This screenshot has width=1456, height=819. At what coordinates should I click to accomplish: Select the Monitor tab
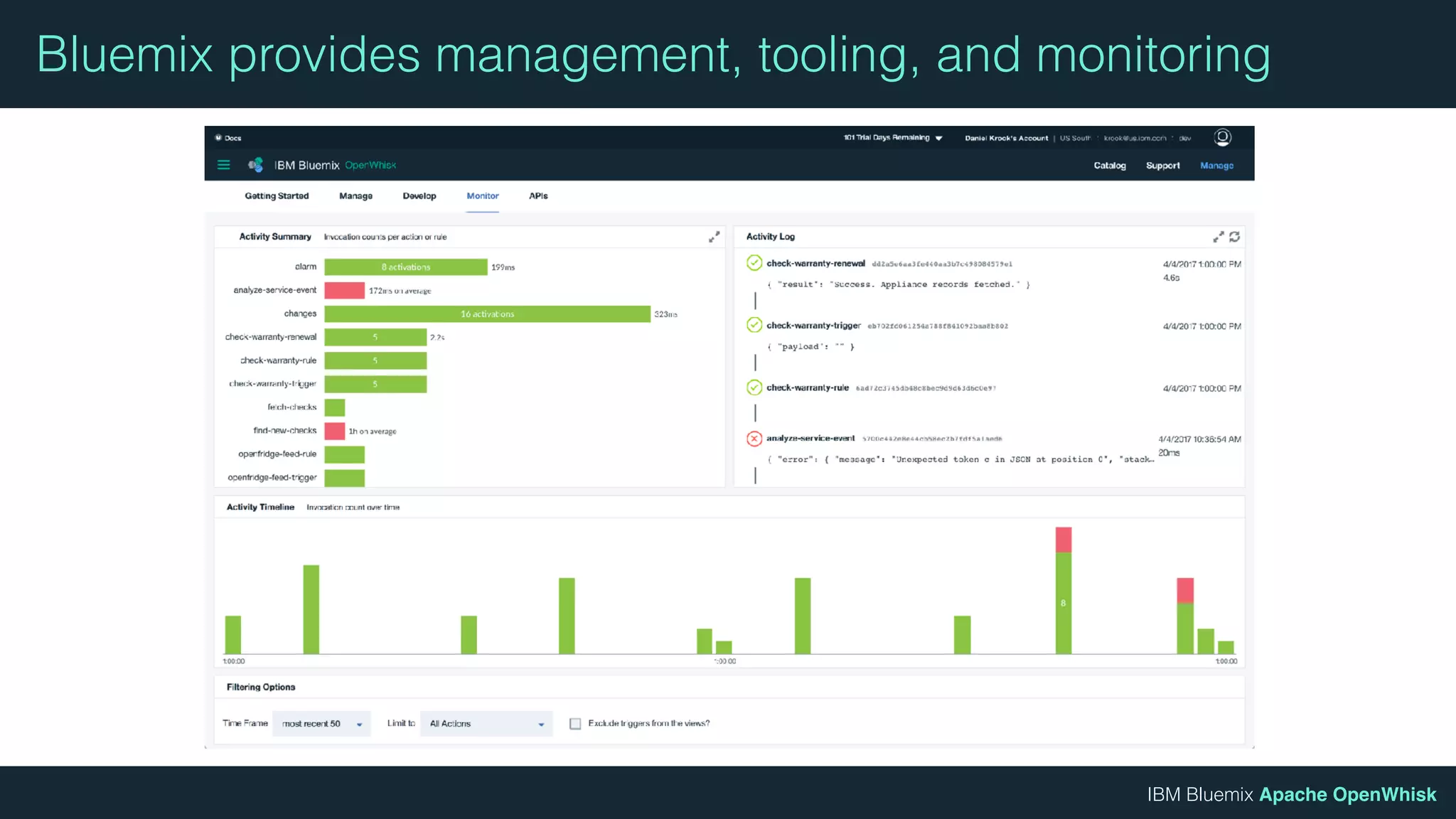(x=483, y=196)
